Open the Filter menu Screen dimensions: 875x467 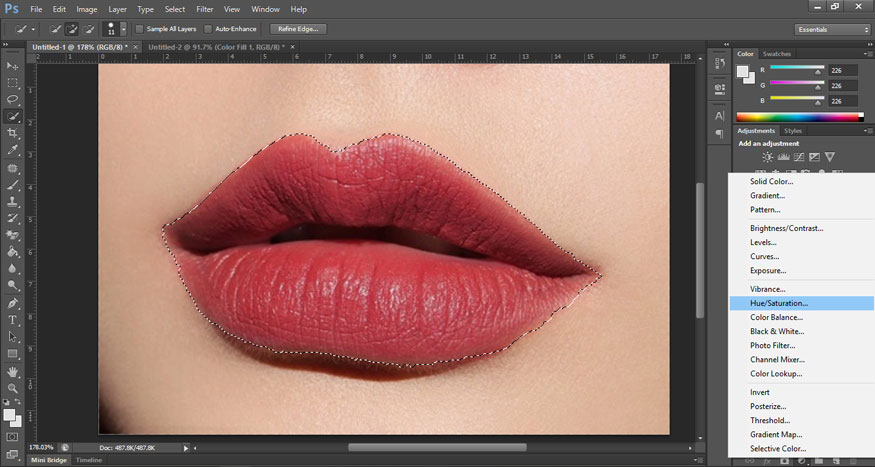coord(204,9)
